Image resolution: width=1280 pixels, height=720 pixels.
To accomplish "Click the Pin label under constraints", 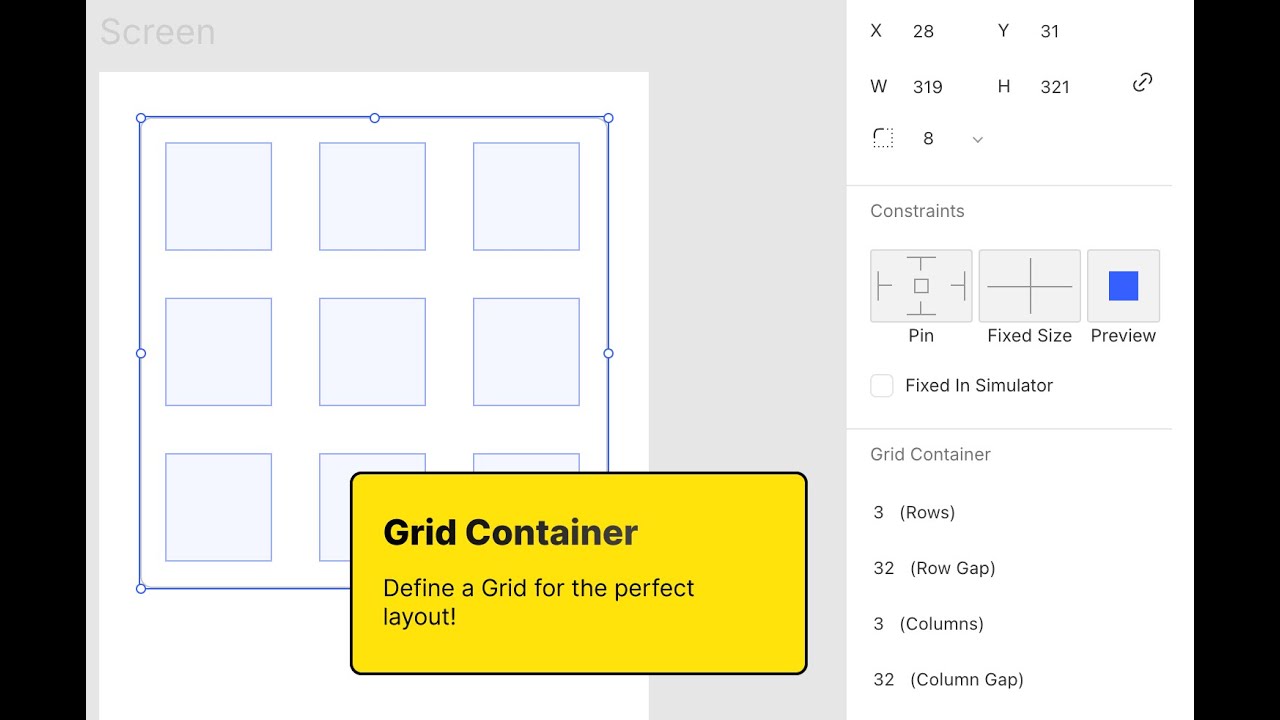I will (x=920, y=335).
